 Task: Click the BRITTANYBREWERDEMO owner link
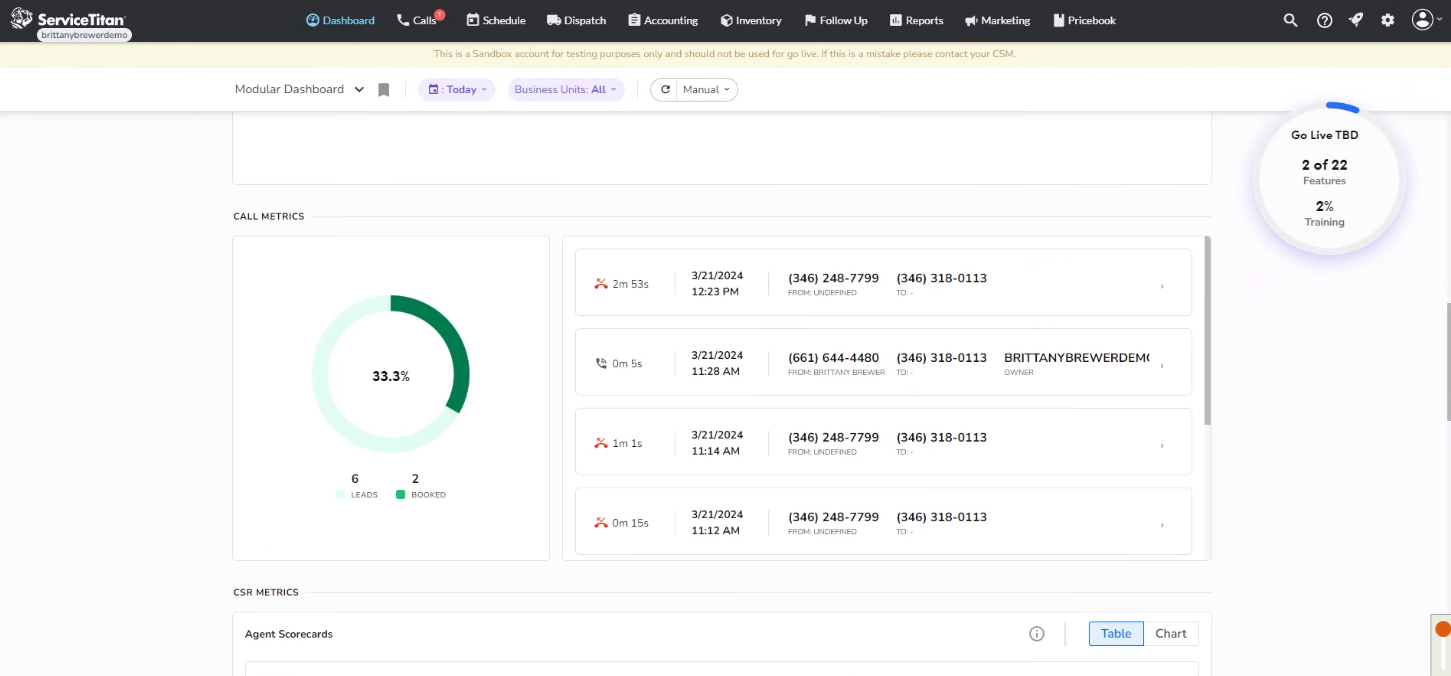(x=1078, y=355)
